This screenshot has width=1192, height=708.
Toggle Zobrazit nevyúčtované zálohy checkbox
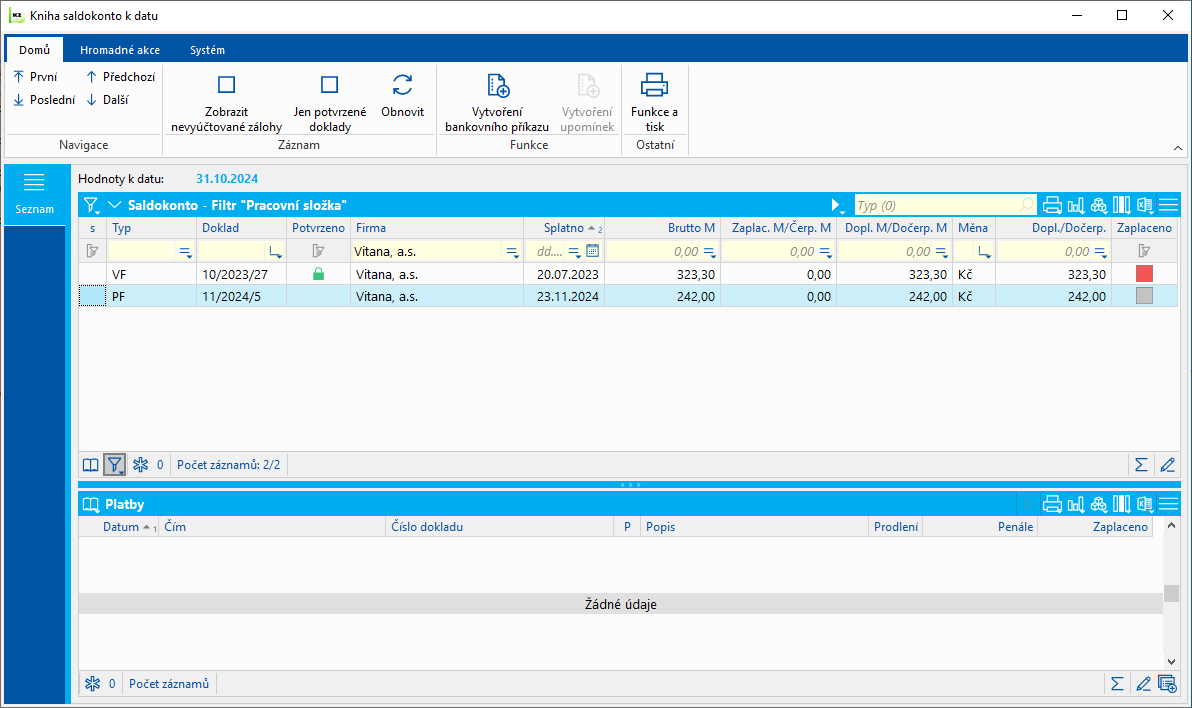pos(226,85)
